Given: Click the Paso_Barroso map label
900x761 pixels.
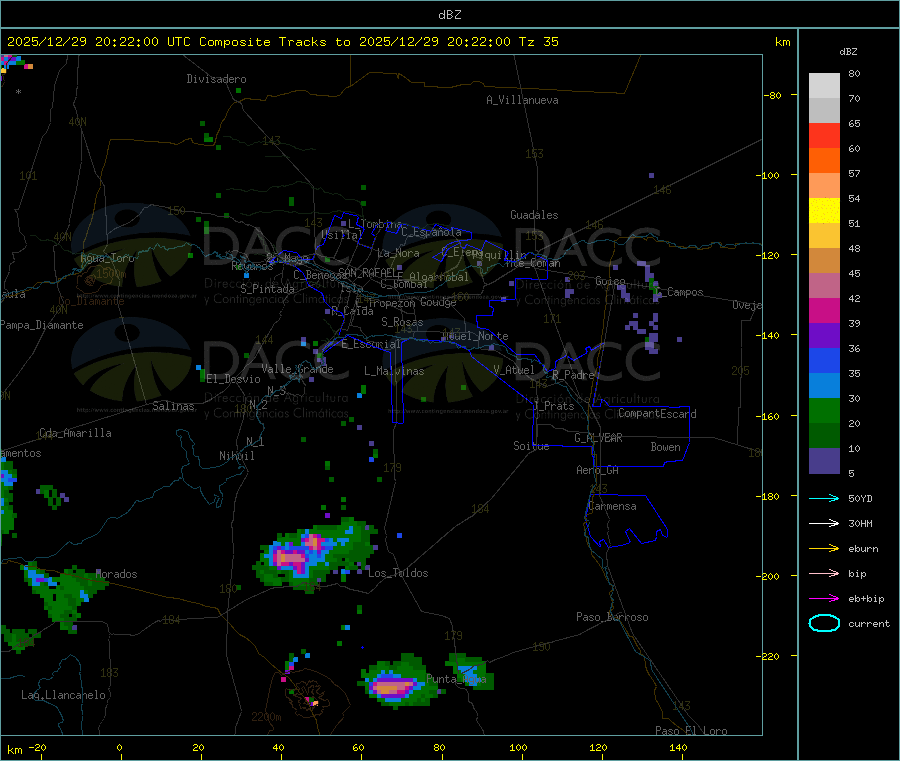Looking at the screenshot, I should coord(612,617).
